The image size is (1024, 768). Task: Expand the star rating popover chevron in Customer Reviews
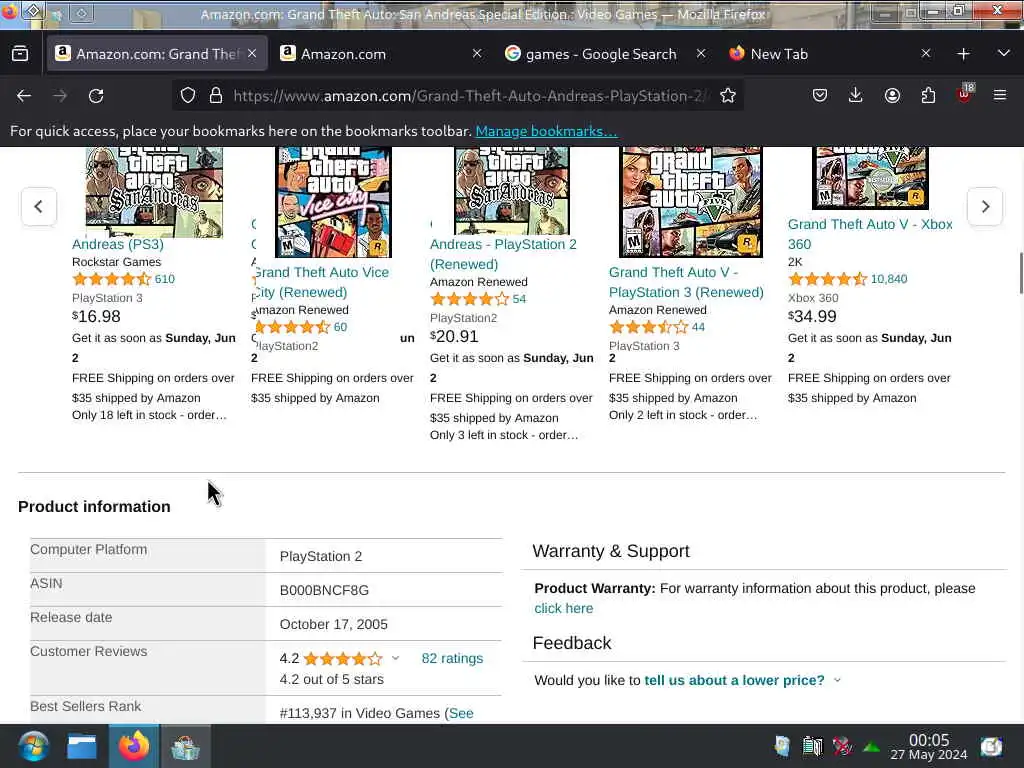[x=395, y=658]
